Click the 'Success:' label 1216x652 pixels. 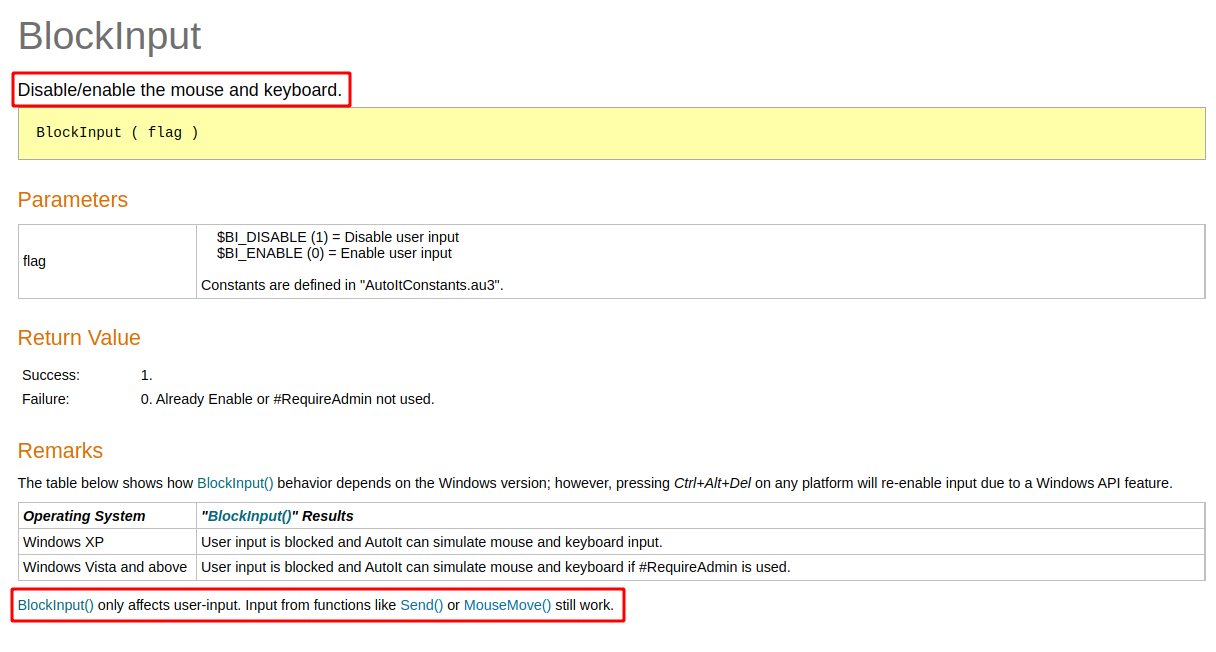tap(51, 375)
